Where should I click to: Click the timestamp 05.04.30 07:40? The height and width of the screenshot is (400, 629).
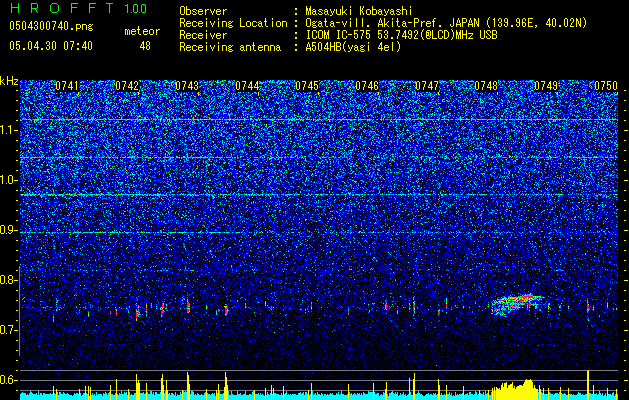coord(51,46)
